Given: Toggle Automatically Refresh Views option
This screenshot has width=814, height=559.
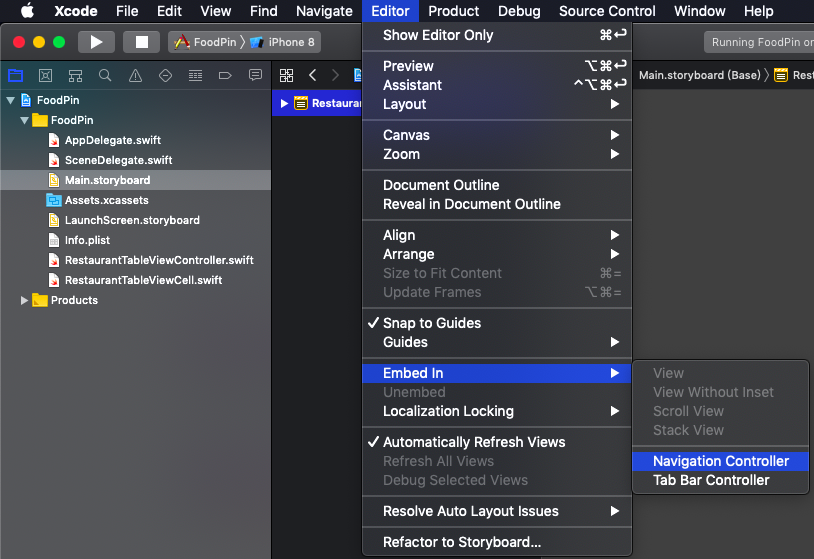Looking at the screenshot, I should 474,442.
